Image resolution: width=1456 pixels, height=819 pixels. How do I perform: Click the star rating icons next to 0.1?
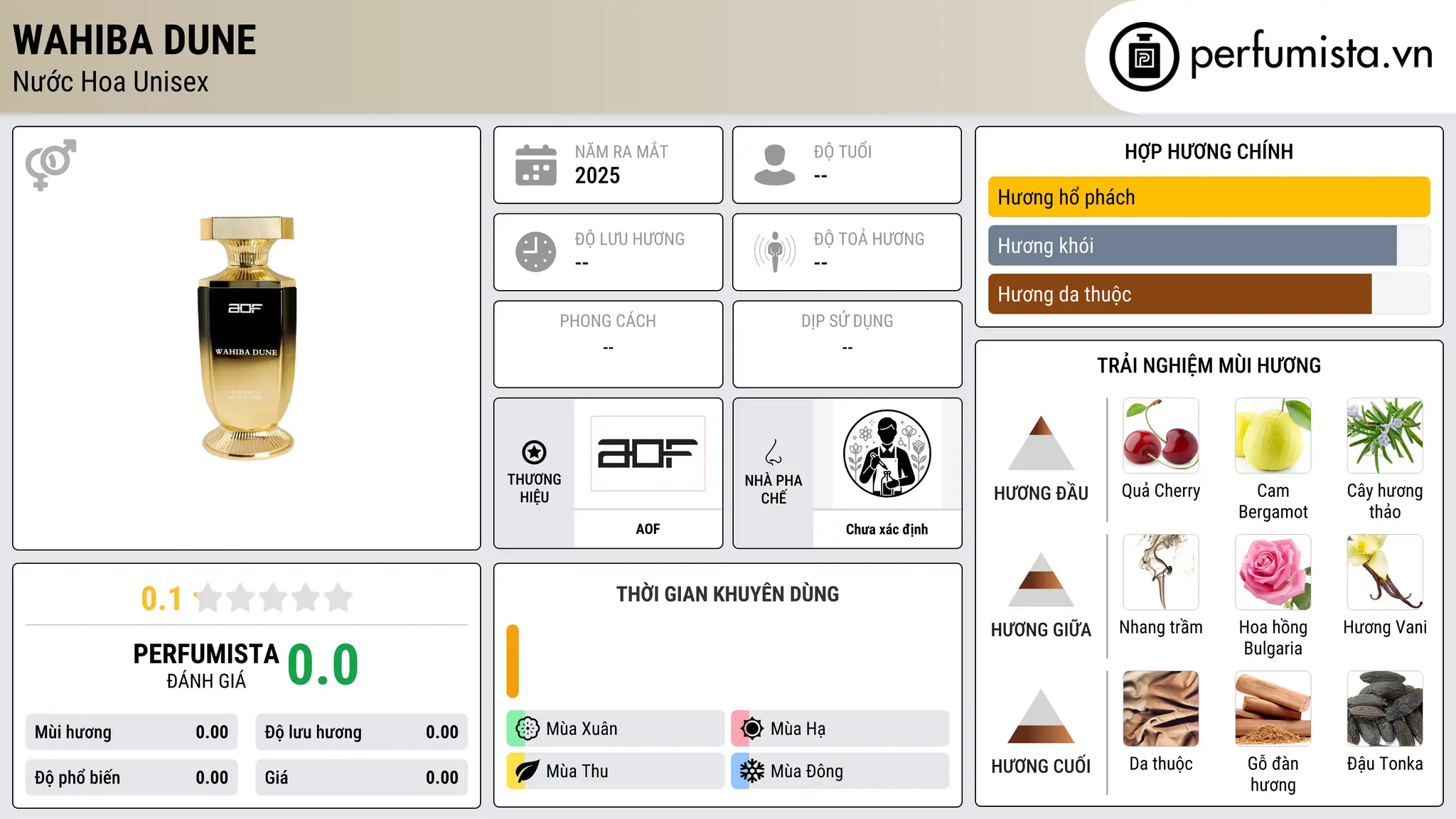(273, 598)
